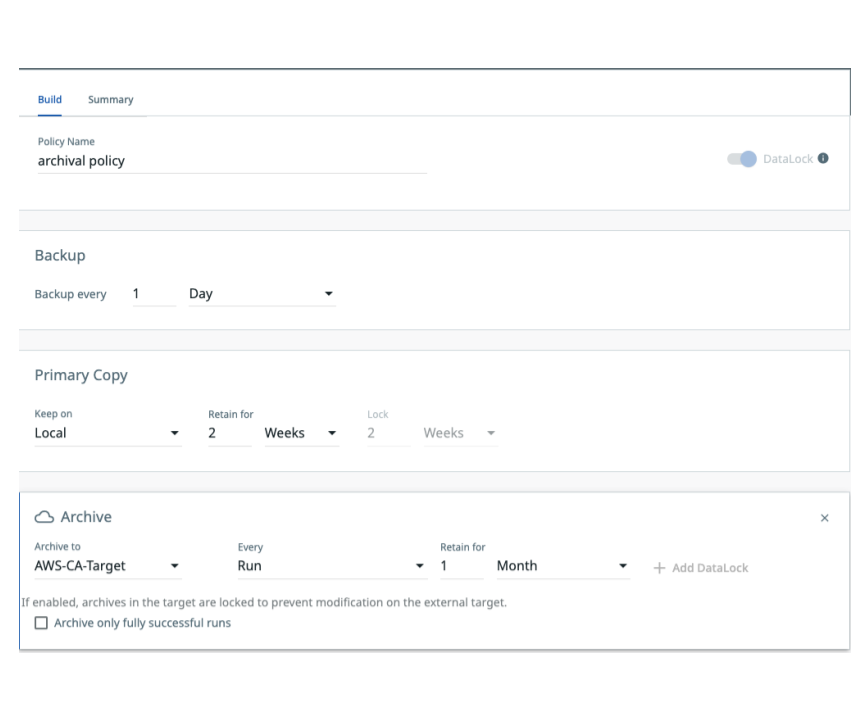This screenshot has width=867, height=720.
Task: Select the Build tab
Action: click(x=49, y=100)
